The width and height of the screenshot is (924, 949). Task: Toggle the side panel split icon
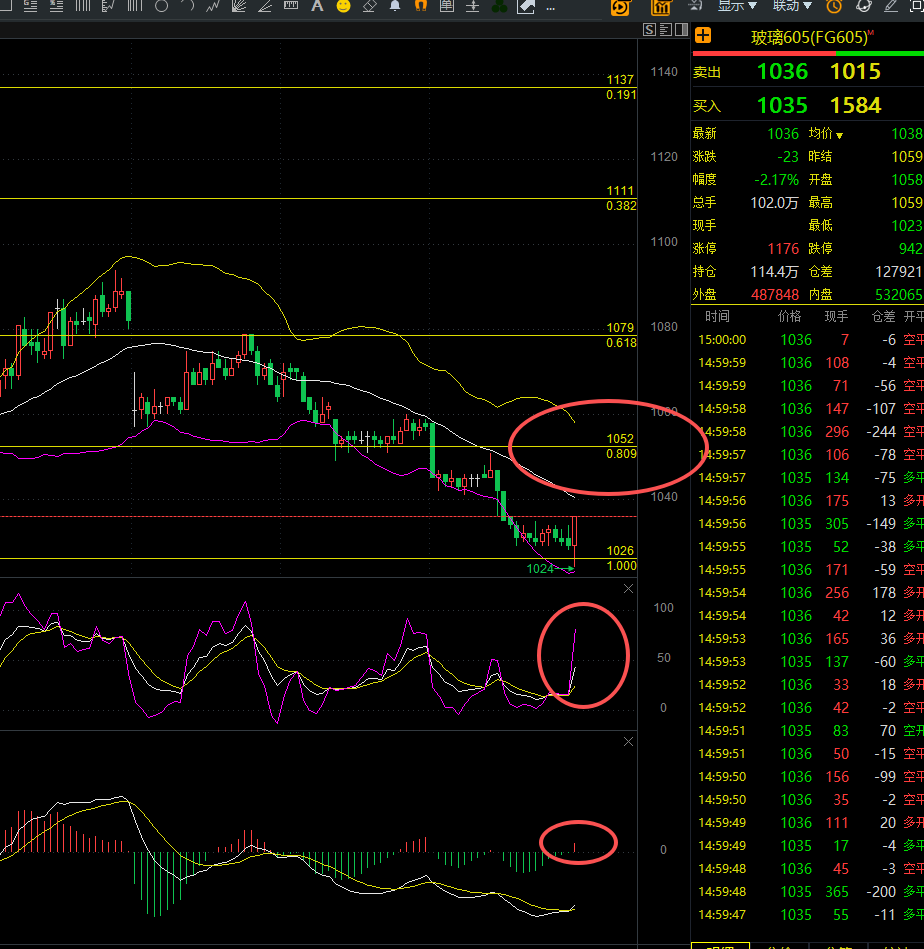click(x=682, y=30)
